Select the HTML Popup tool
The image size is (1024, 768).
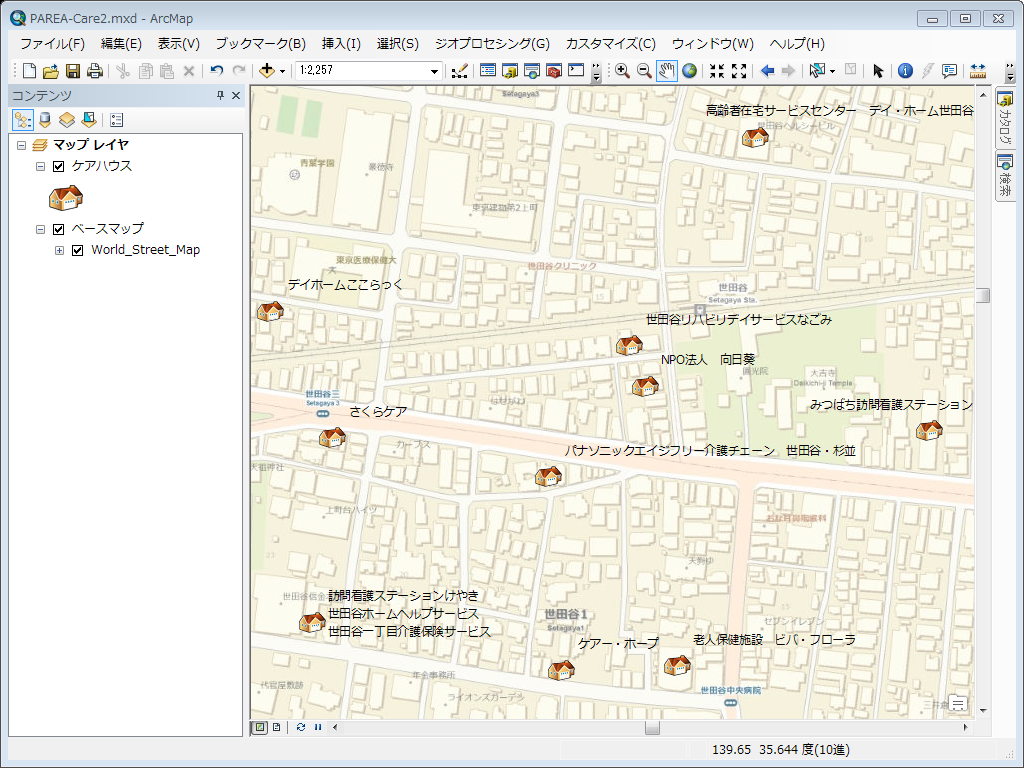click(x=950, y=71)
